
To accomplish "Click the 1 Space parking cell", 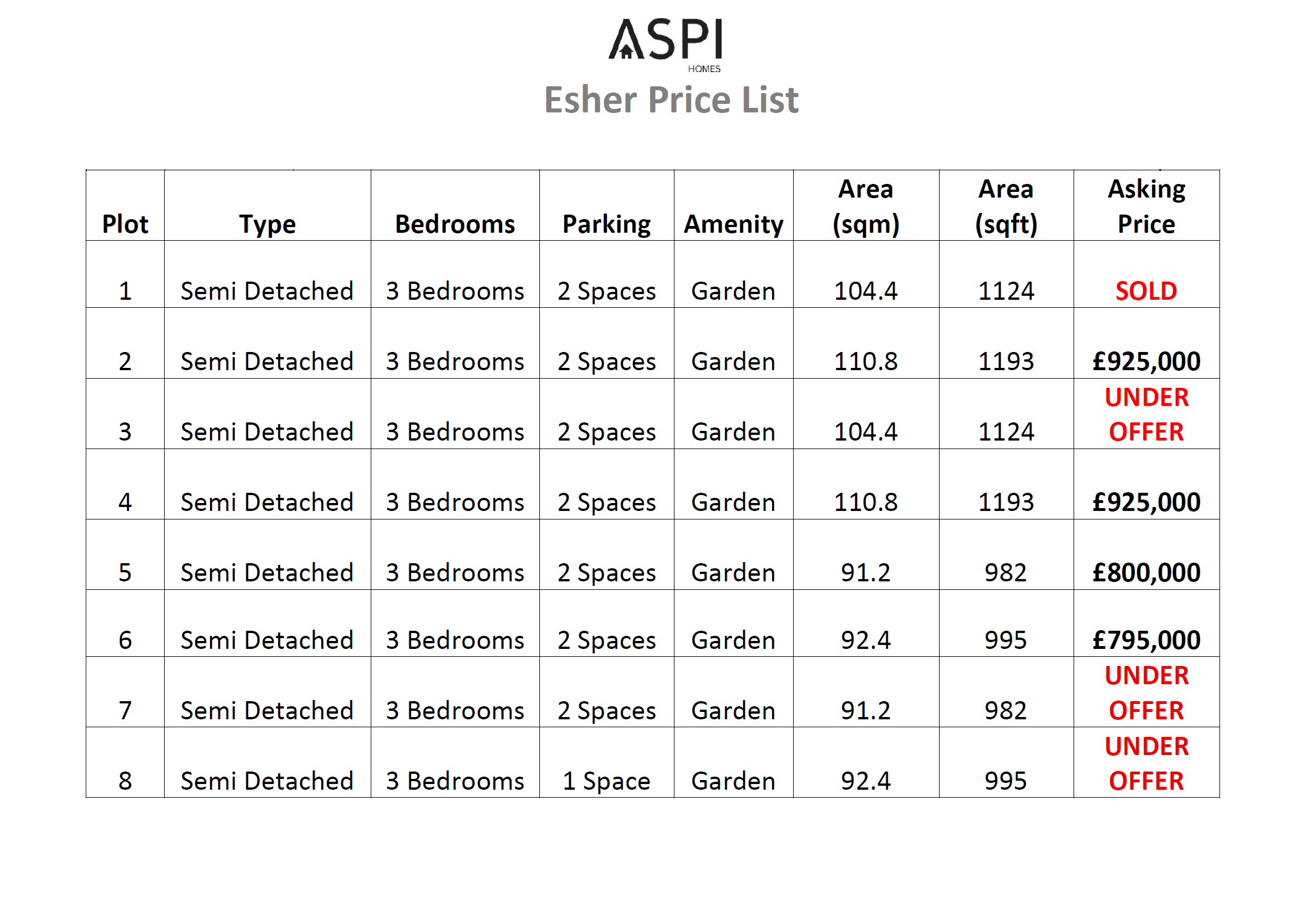I will (x=606, y=781).
